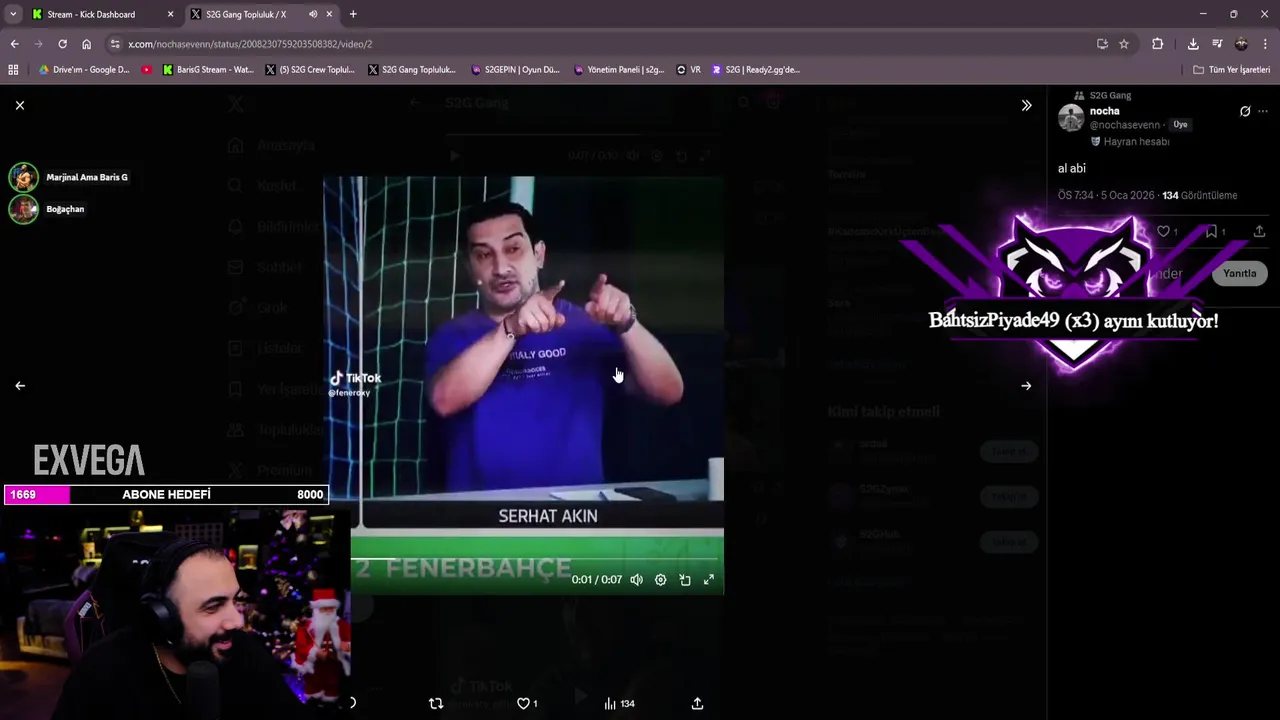Open (5) S2G Crew Topluluk bookmark
This screenshot has height=720, width=1280.
[310, 70]
